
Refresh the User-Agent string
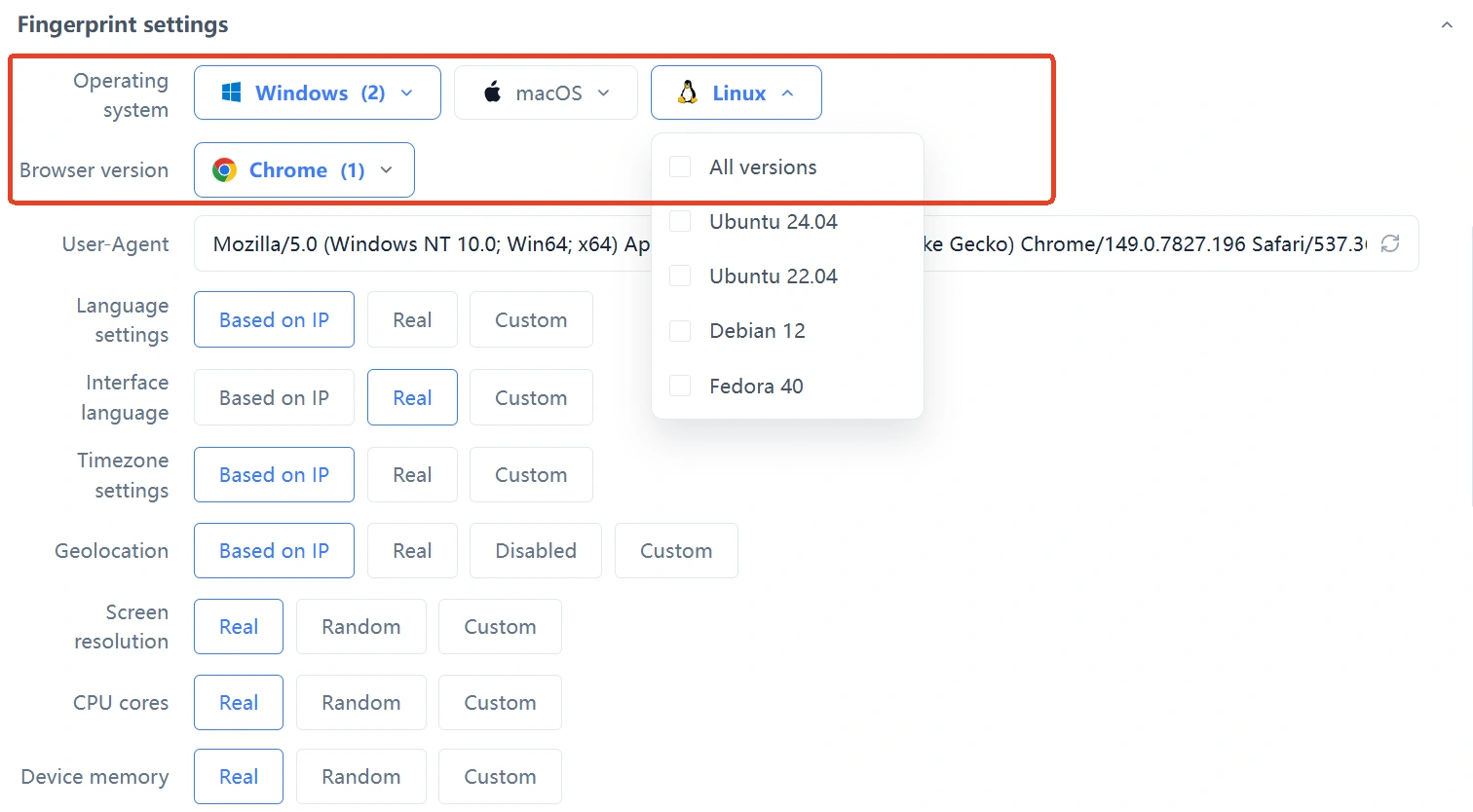[x=1390, y=243]
